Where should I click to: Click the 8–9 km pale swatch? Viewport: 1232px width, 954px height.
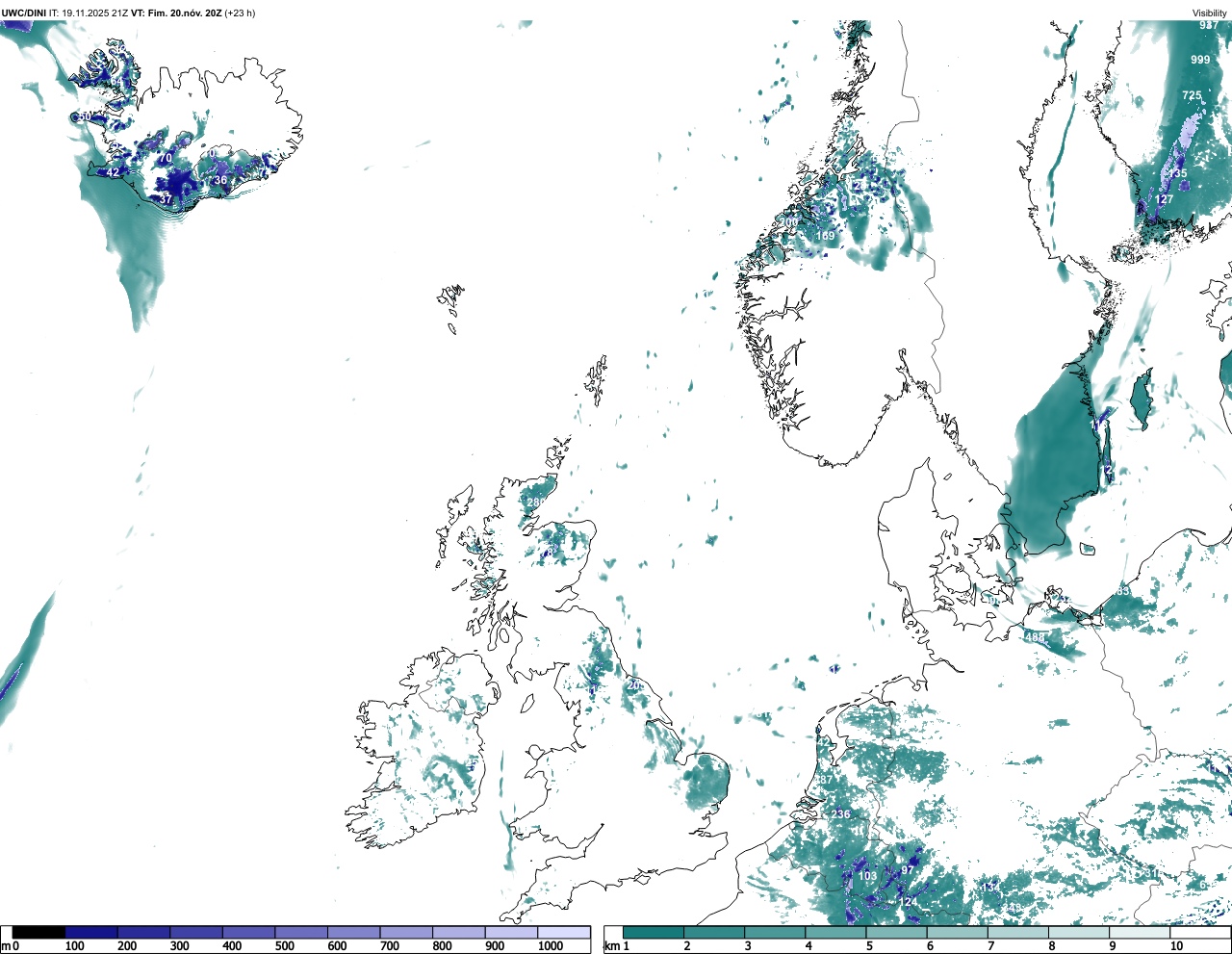click(1078, 932)
